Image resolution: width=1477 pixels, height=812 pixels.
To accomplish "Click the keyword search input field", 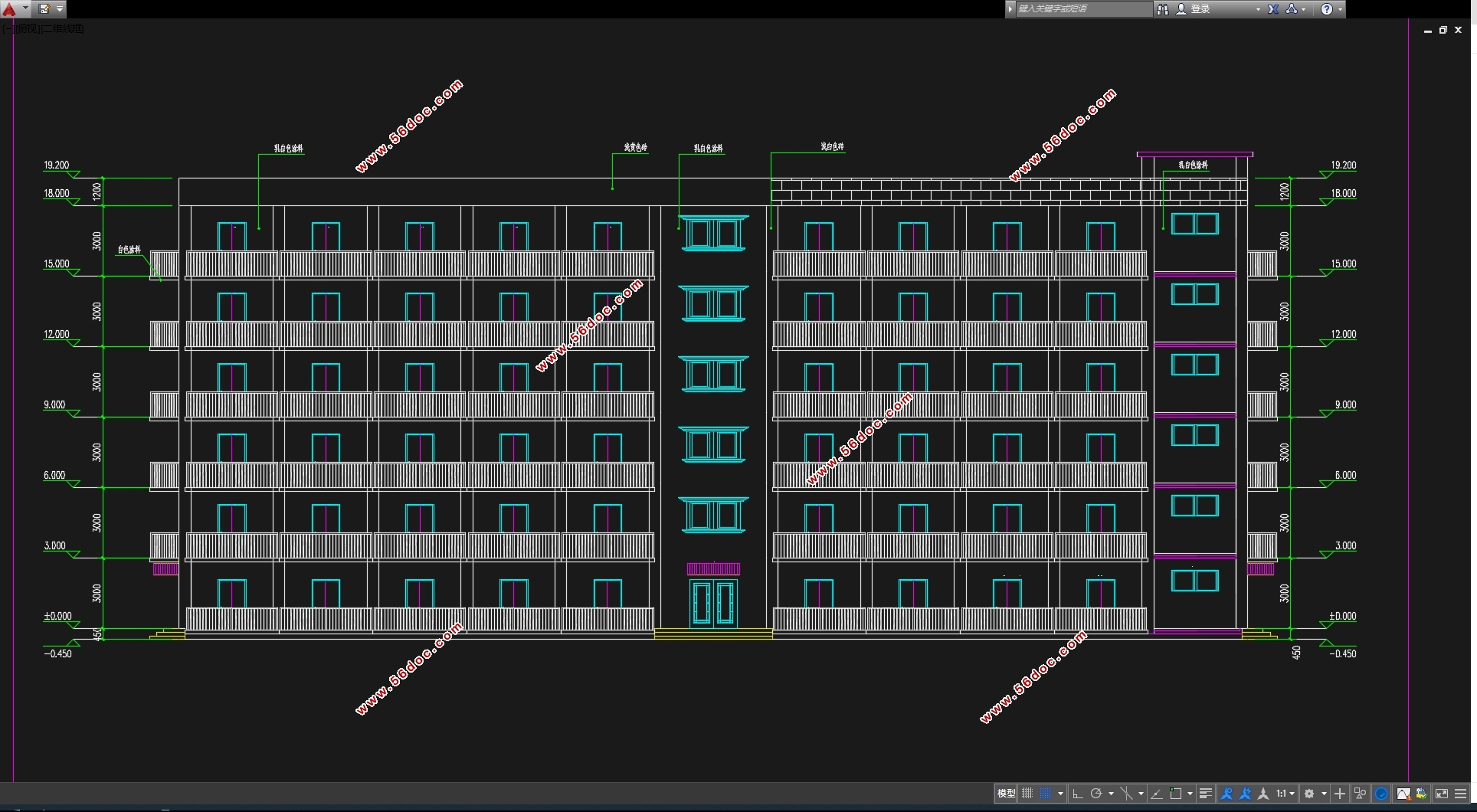I will 1083,9.
